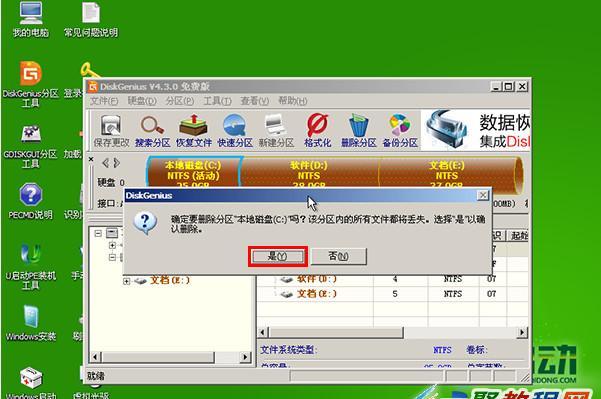Screen dimensions: 601x399
Task: Click the 数据恢复 banner advertisement
Action: [475, 130]
